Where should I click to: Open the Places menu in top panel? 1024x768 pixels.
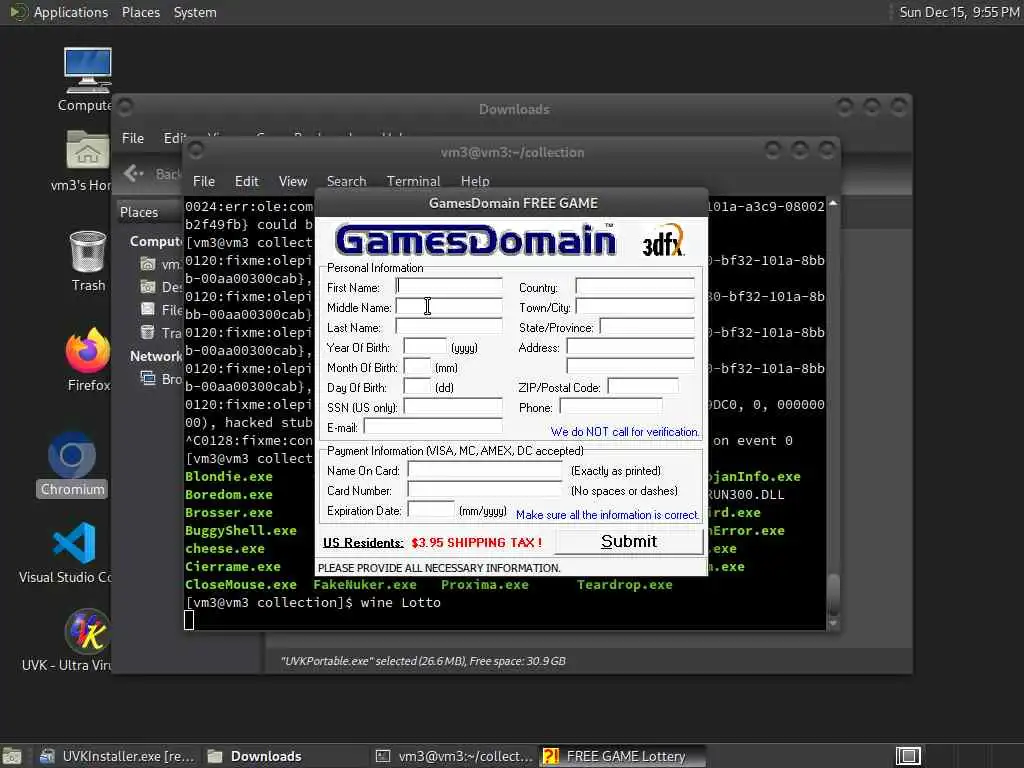coord(140,12)
